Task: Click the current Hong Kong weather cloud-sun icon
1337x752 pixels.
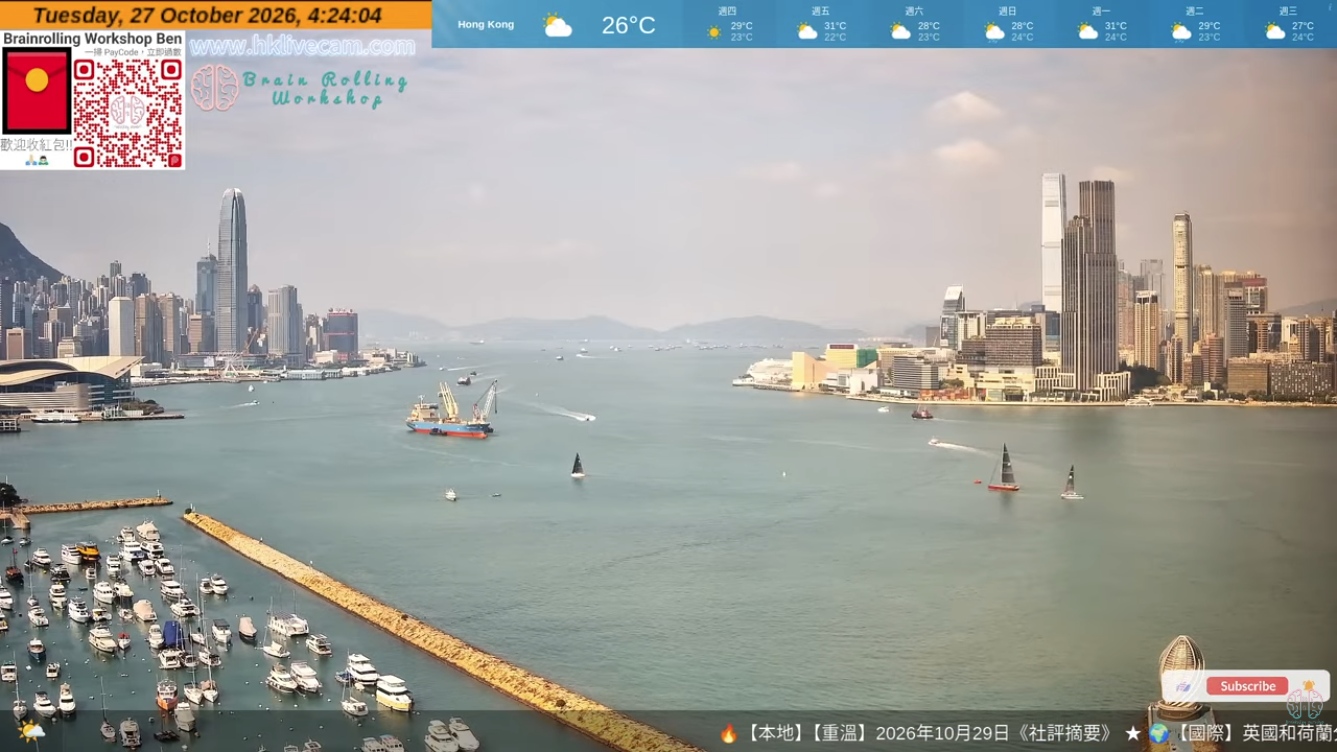Action: (558, 25)
